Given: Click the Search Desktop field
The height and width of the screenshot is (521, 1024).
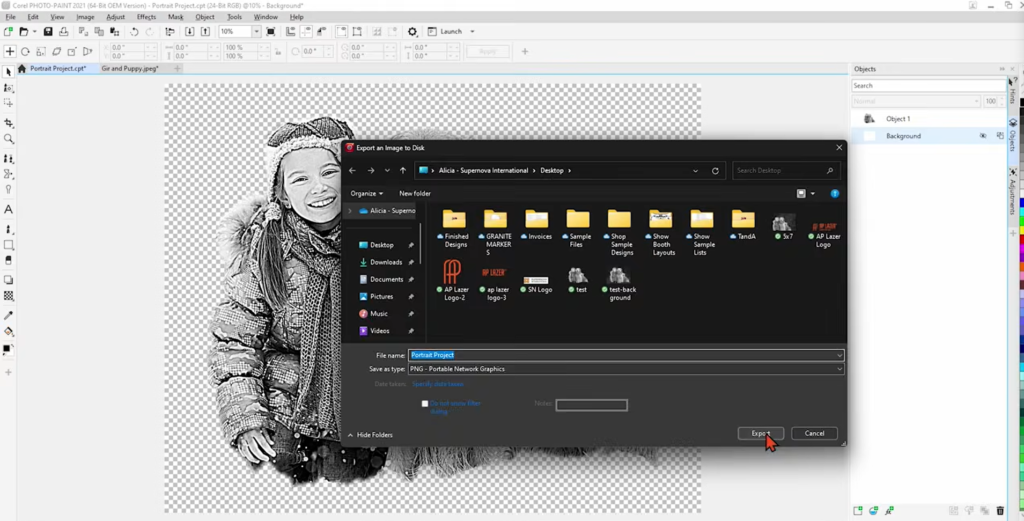Looking at the screenshot, I should [x=784, y=170].
